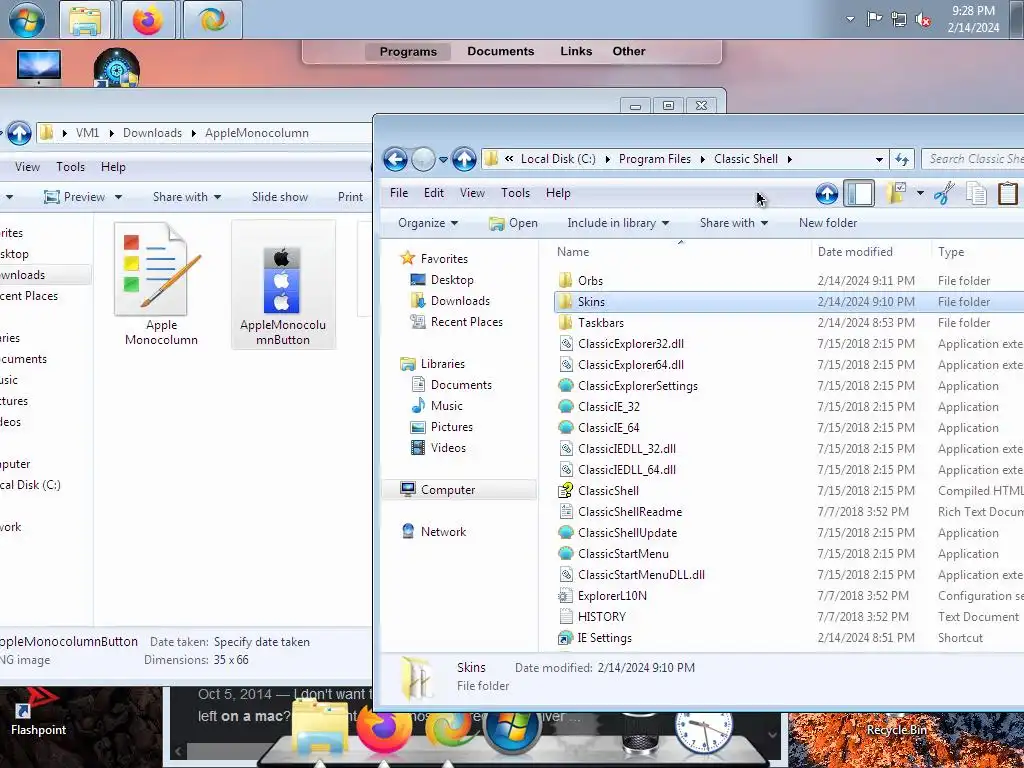The image size is (1024, 768).
Task: Click the Classic Explorer Up toolbar button
Action: pos(827,193)
